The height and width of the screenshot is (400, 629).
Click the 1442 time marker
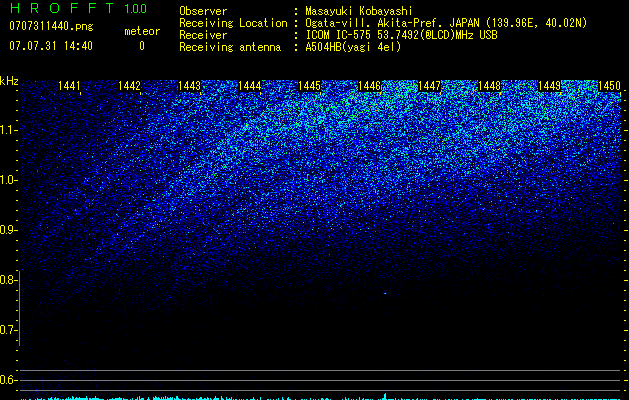(x=129, y=86)
